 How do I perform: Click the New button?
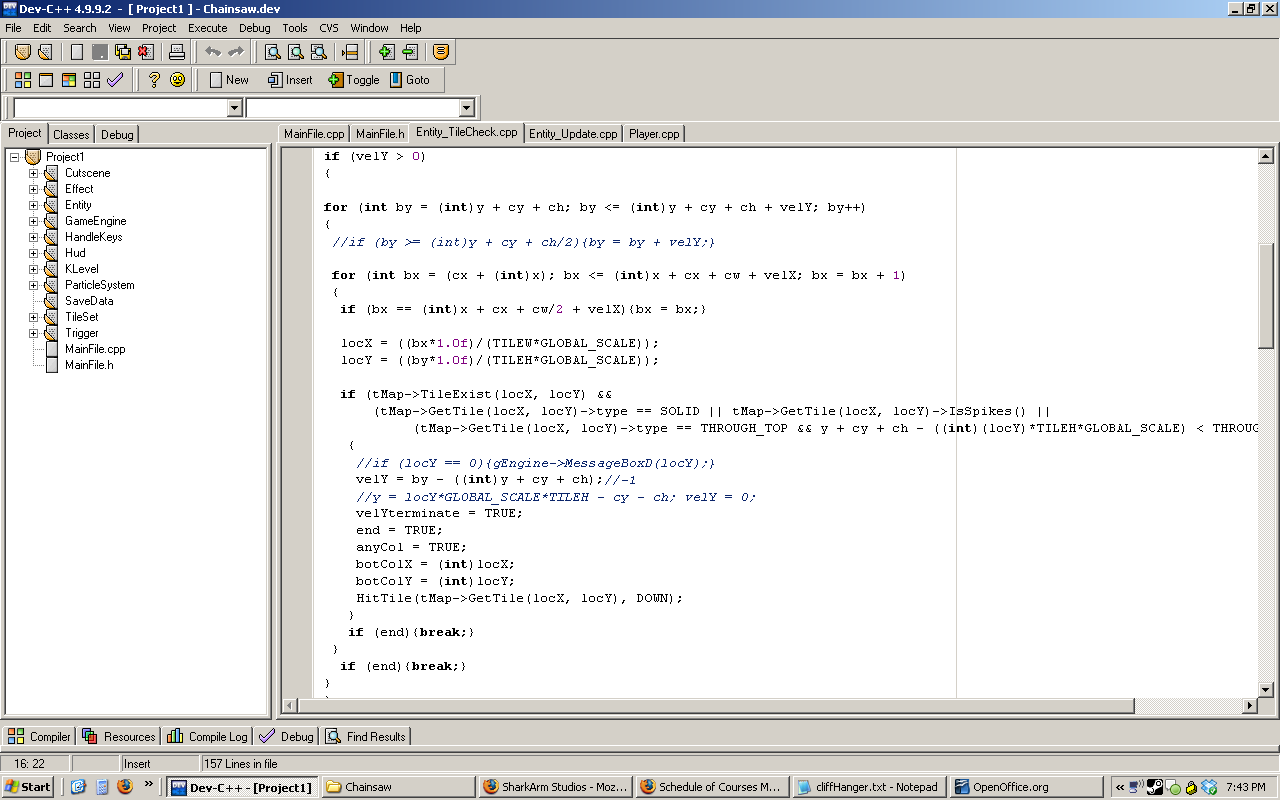[229, 80]
